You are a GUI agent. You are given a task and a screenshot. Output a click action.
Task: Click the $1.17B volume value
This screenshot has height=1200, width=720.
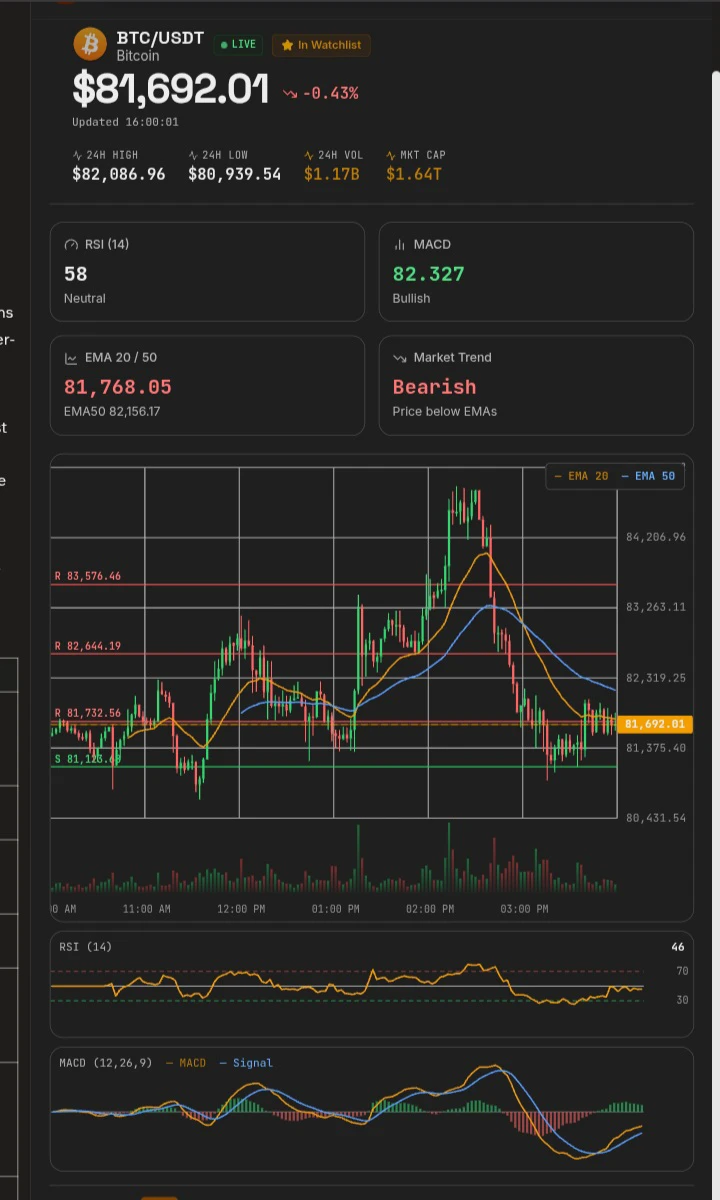tap(332, 174)
